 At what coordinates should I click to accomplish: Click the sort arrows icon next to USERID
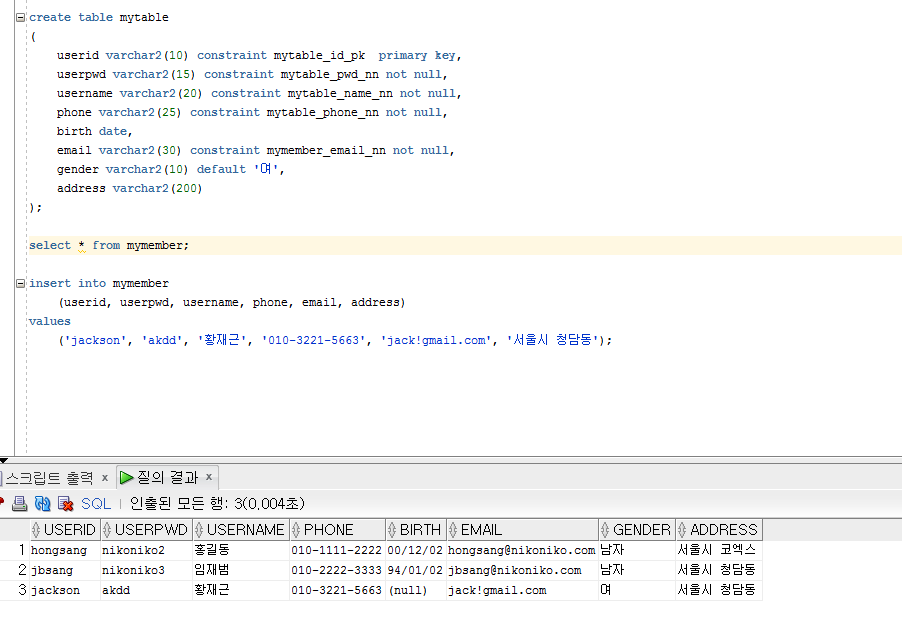(36, 530)
